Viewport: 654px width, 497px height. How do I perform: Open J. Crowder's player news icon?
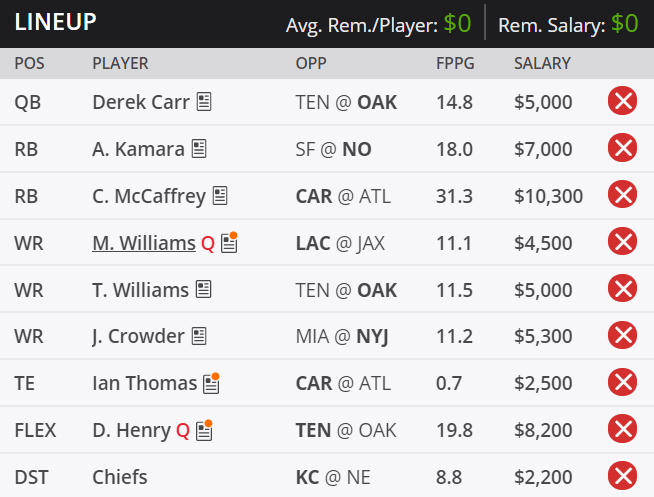click(x=199, y=336)
